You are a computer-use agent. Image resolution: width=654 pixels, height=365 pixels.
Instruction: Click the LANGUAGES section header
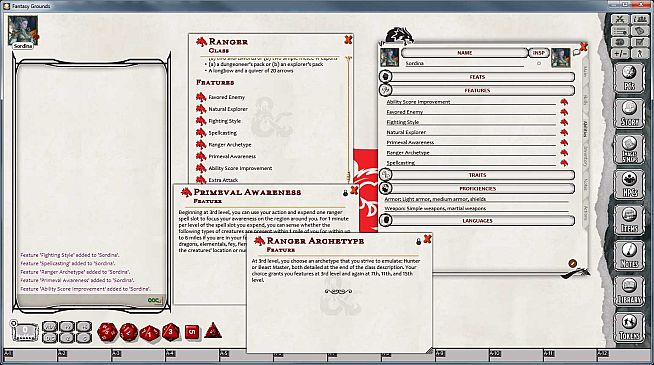coord(477,221)
